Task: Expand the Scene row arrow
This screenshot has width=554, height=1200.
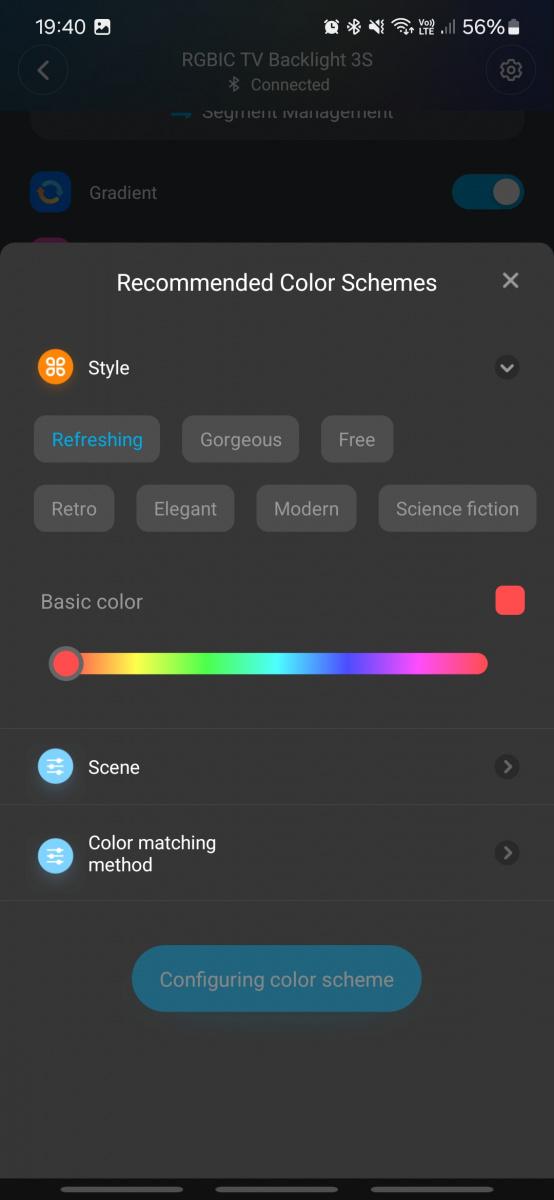Action: coord(507,767)
